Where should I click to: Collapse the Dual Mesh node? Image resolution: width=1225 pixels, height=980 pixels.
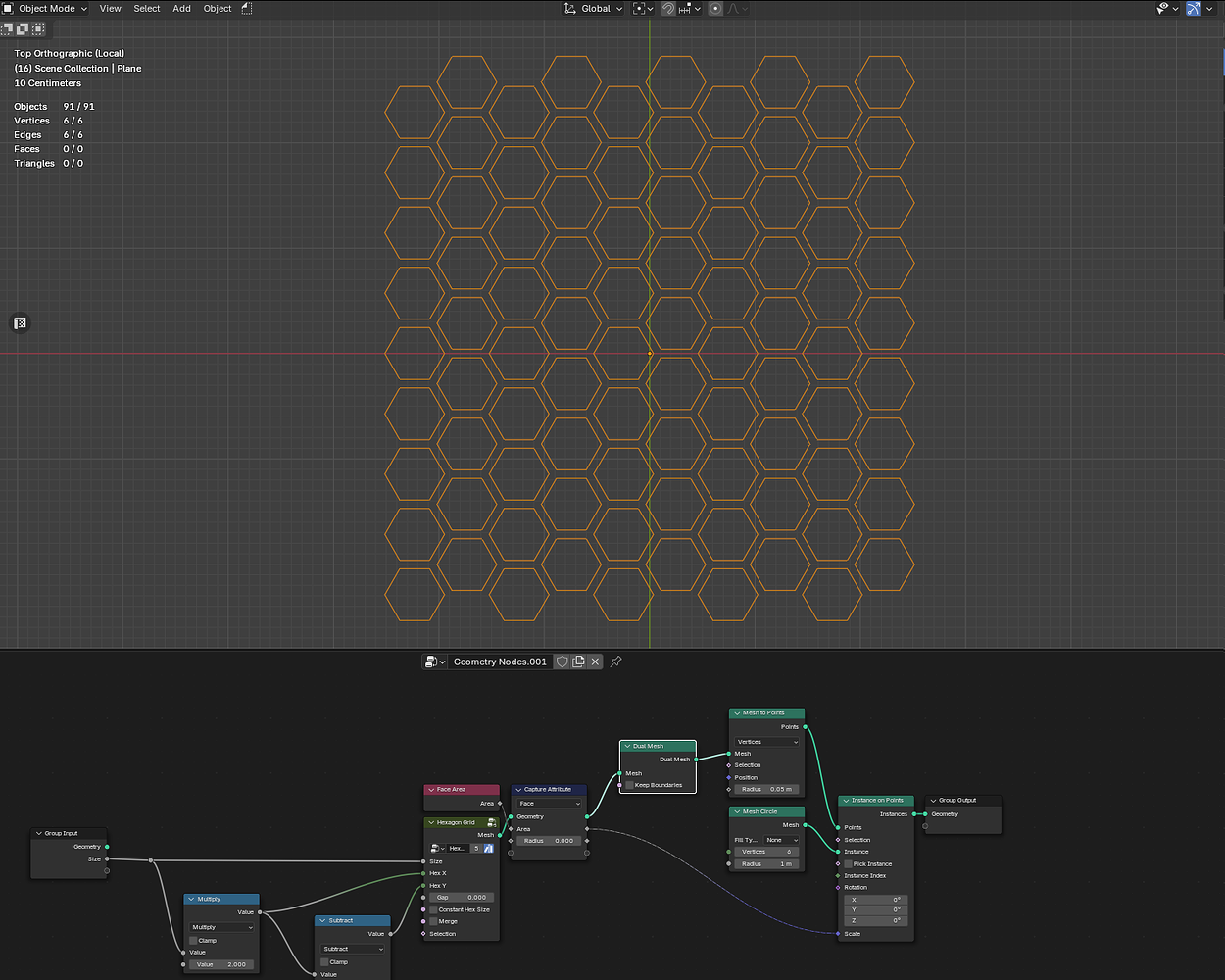point(627,746)
